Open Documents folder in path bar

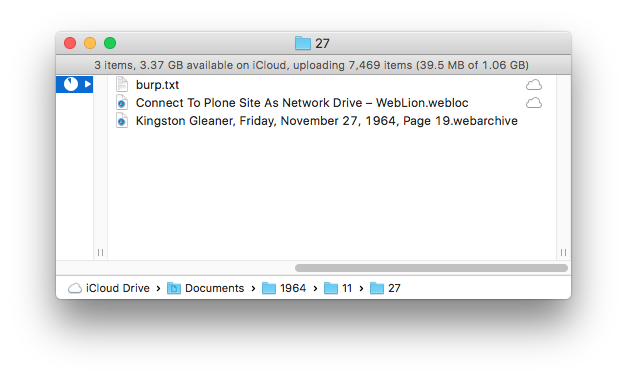tap(206, 288)
